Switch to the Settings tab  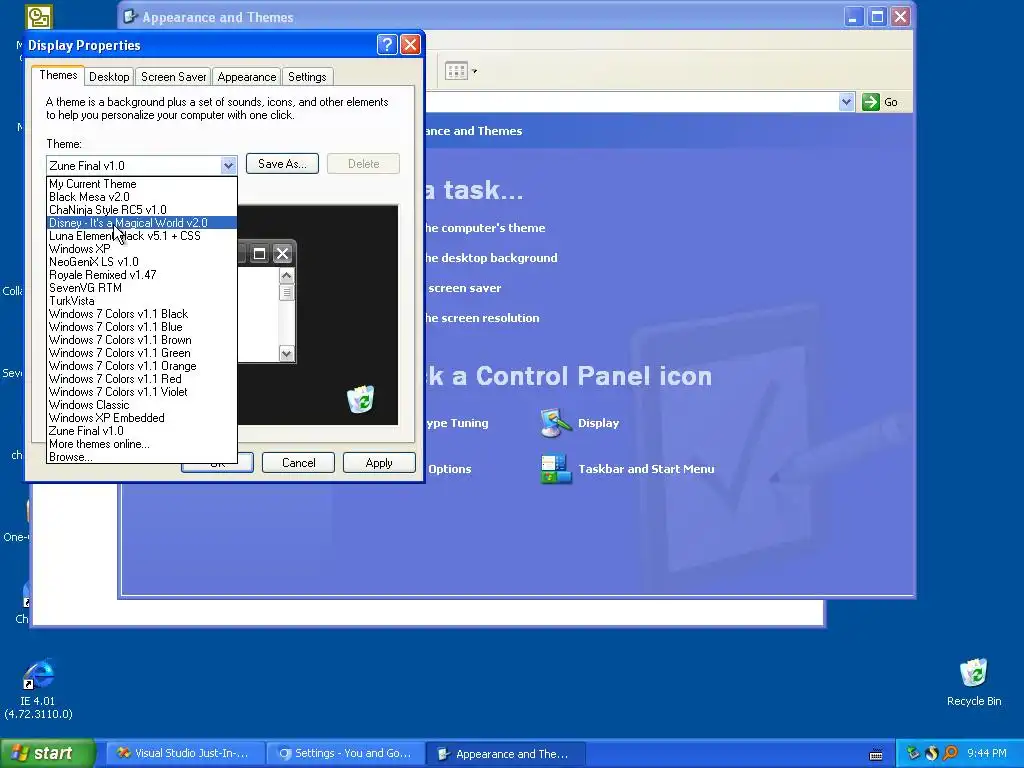(307, 76)
